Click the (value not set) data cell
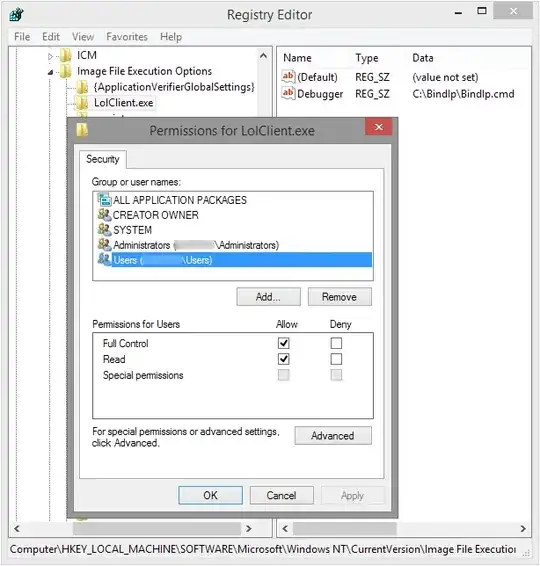 point(445,77)
